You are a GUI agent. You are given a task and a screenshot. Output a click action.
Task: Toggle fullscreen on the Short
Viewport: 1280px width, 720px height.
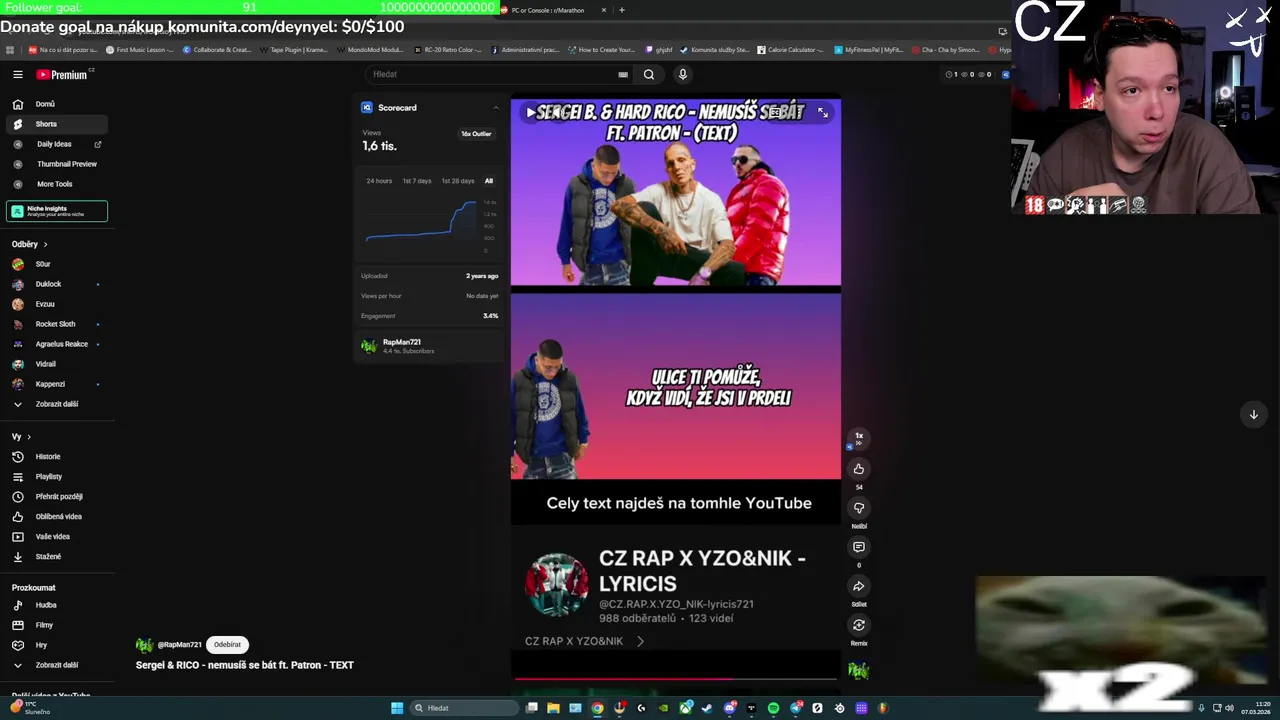click(823, 113)
